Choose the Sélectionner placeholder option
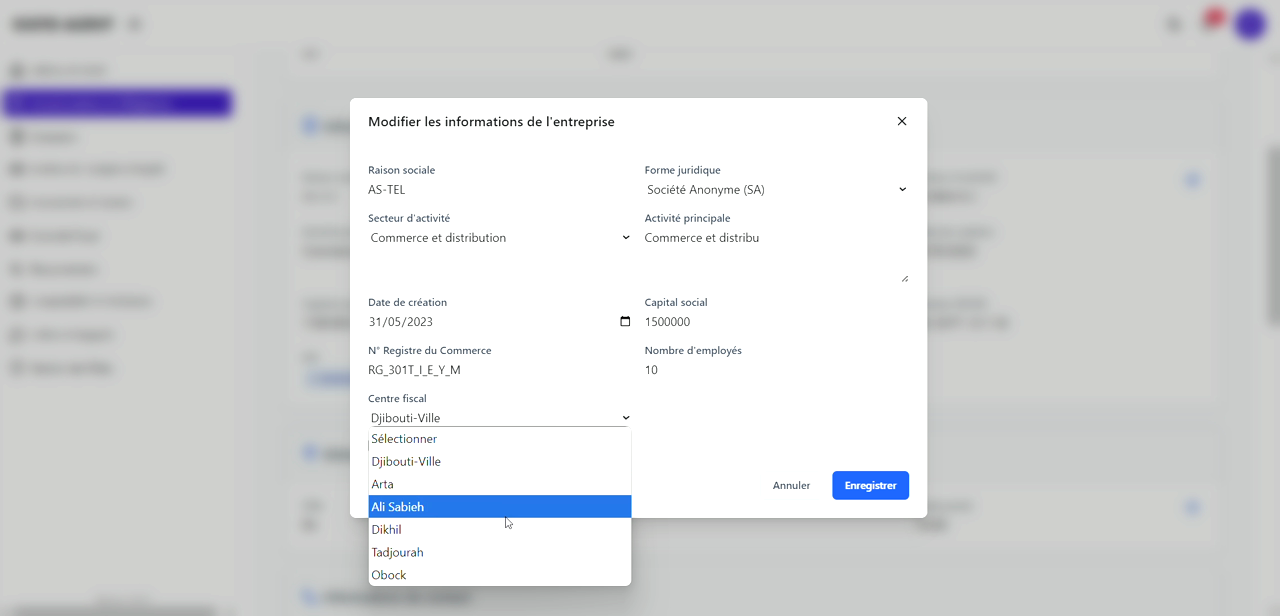1280x616 pixels. tap(499, 439)
